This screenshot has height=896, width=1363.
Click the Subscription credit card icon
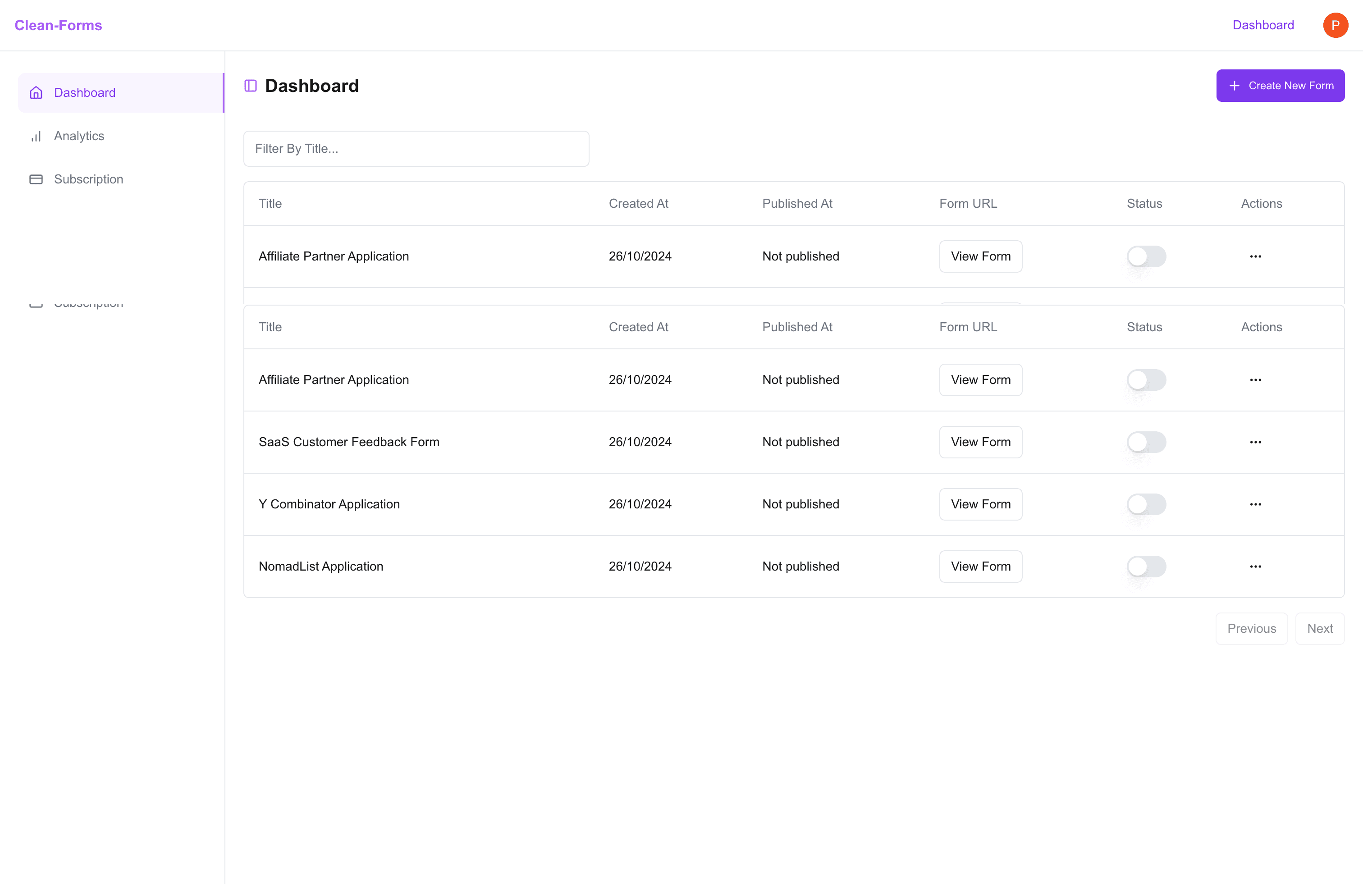pos(36,179)
